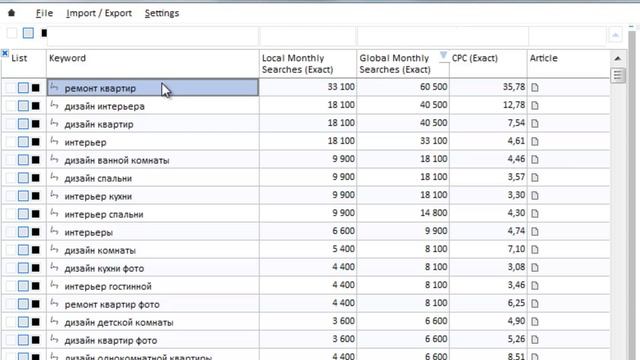Toggle blue checkbox for интерьер кухни row
The height and width of the screenshot is (360, 640).
pos(23,196)
